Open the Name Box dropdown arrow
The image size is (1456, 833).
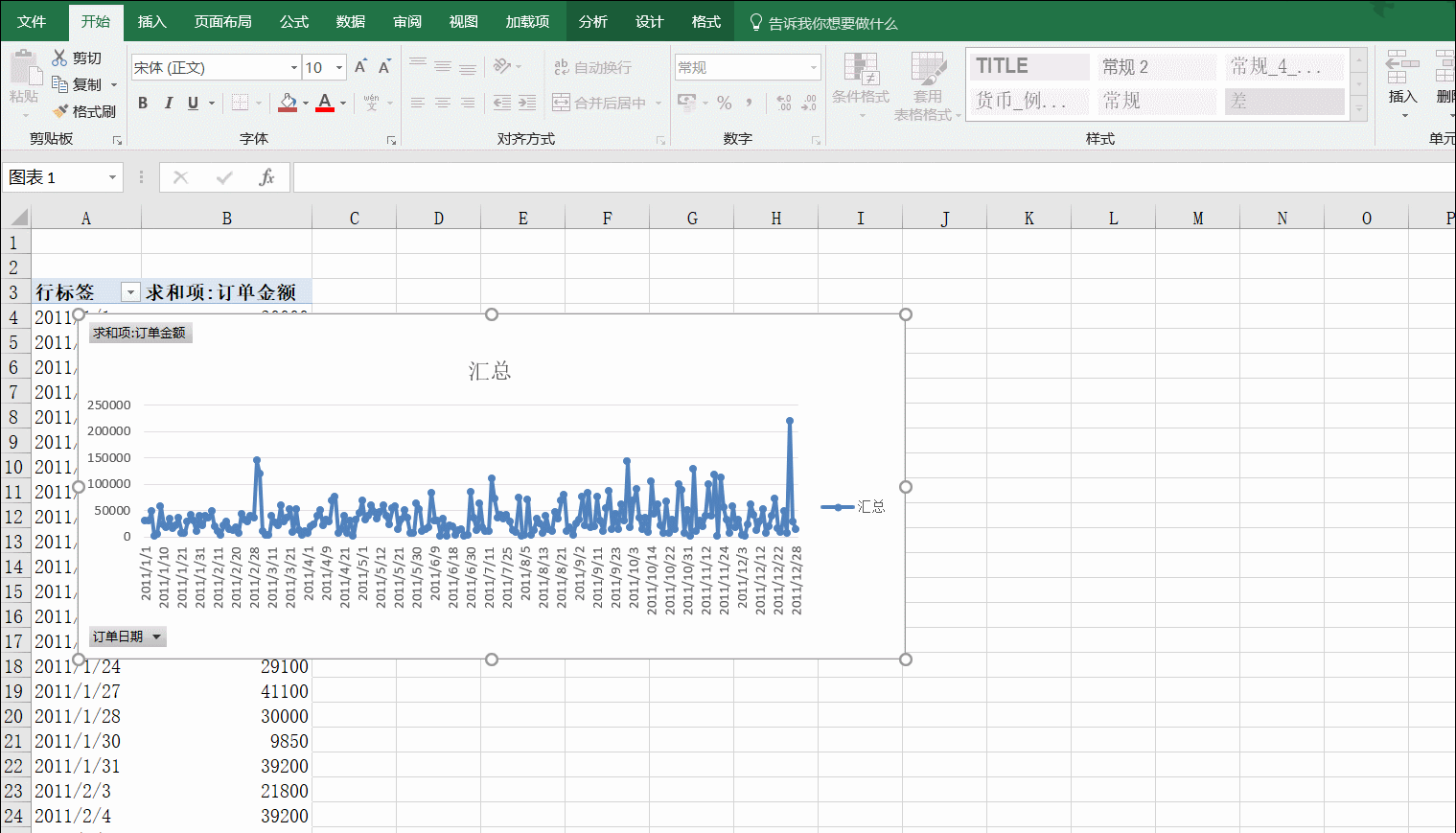pyautogui.click(x=112, y=177)
